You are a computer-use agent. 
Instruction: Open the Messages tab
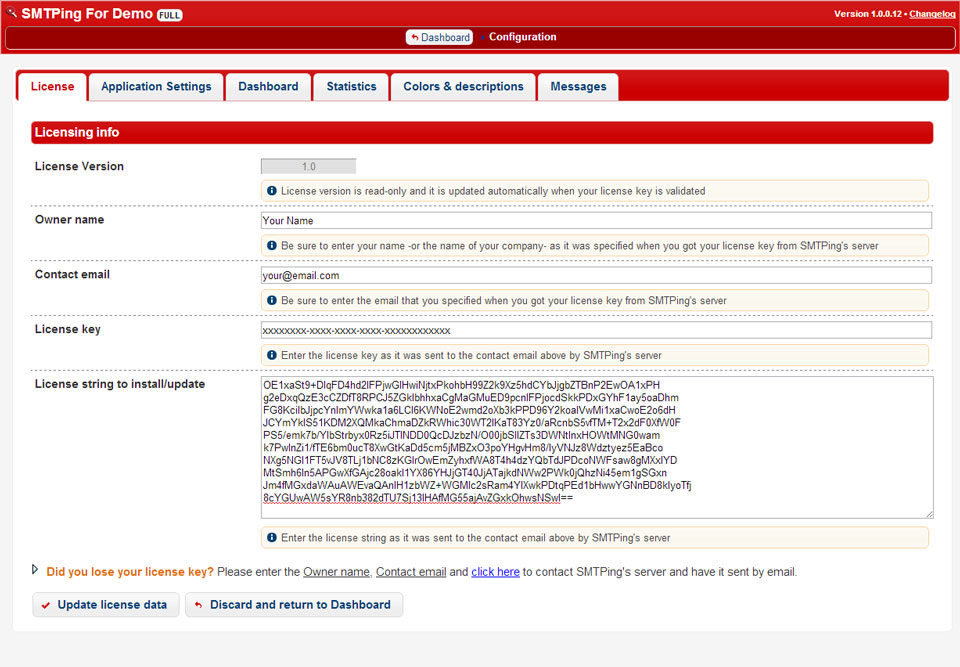(578, 86)
